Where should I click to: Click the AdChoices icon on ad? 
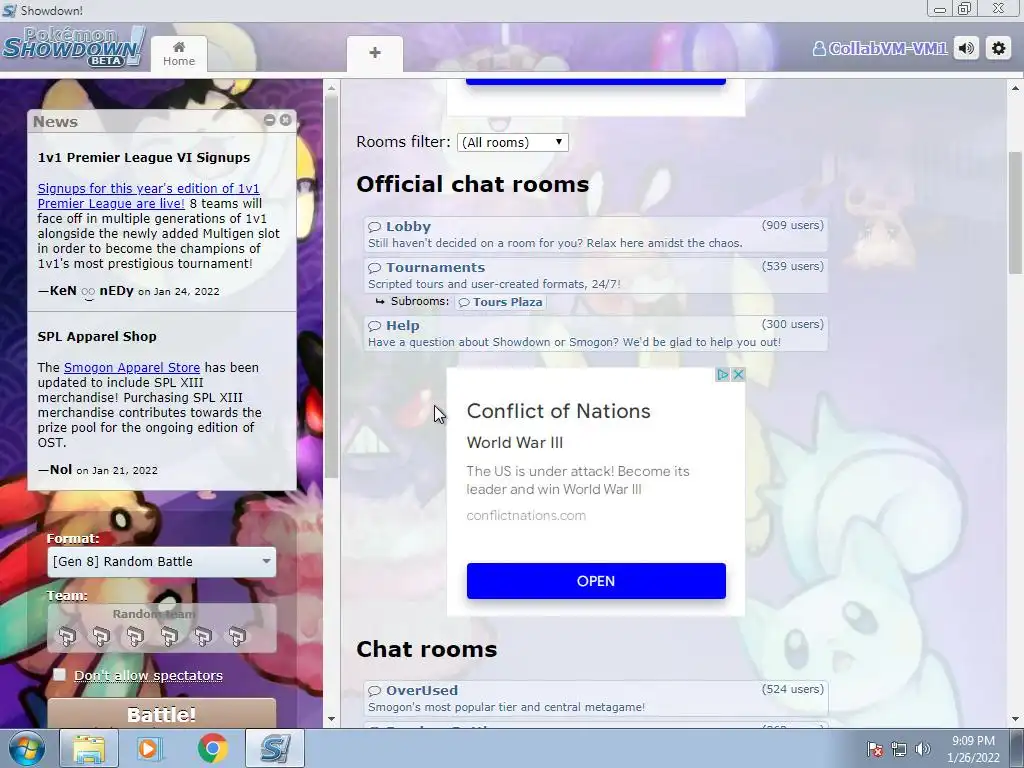tap(722, 375)
